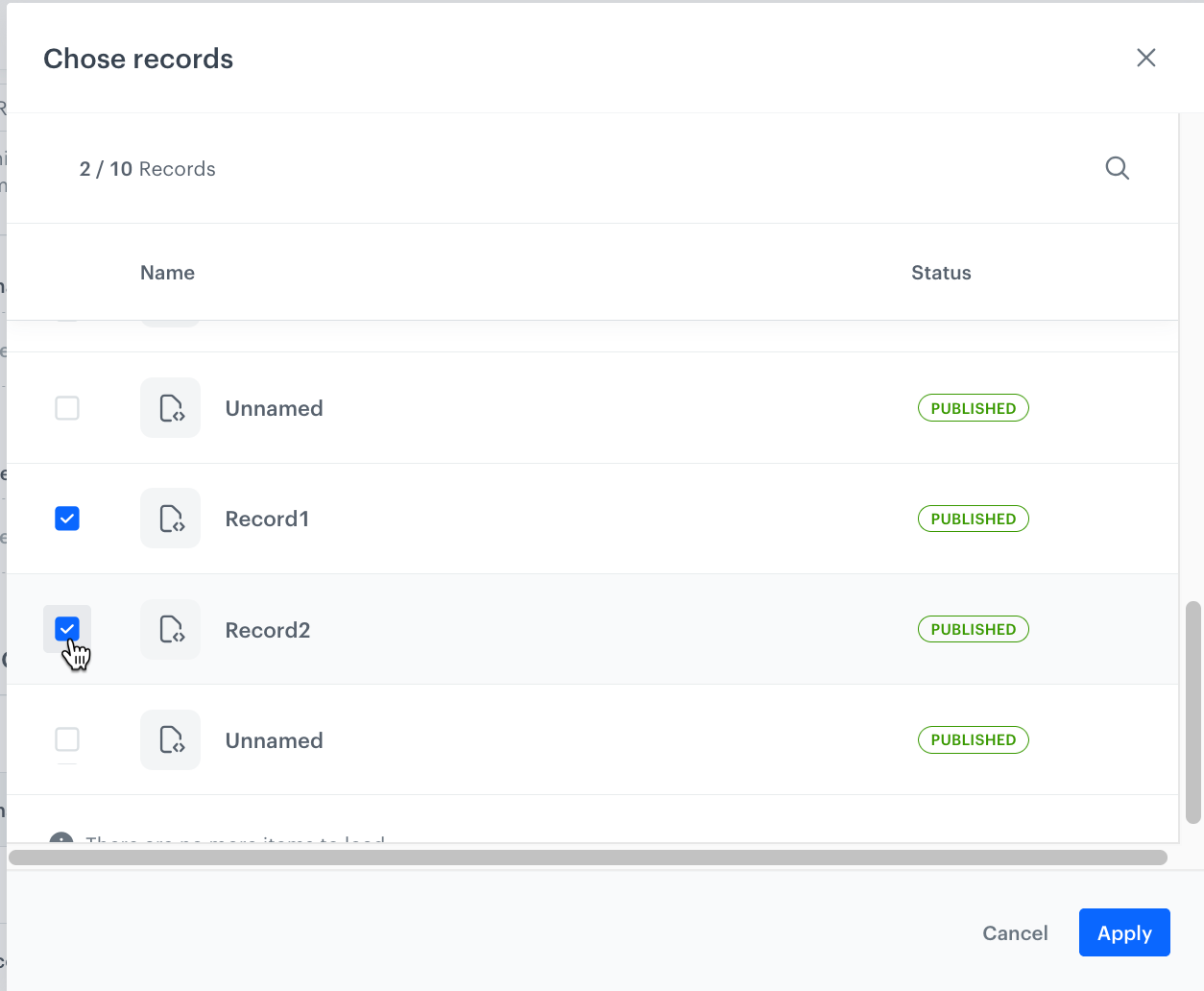Click the first Unnamed record's file icon
The image size is (1204, 991).
[x=170, y=407]
